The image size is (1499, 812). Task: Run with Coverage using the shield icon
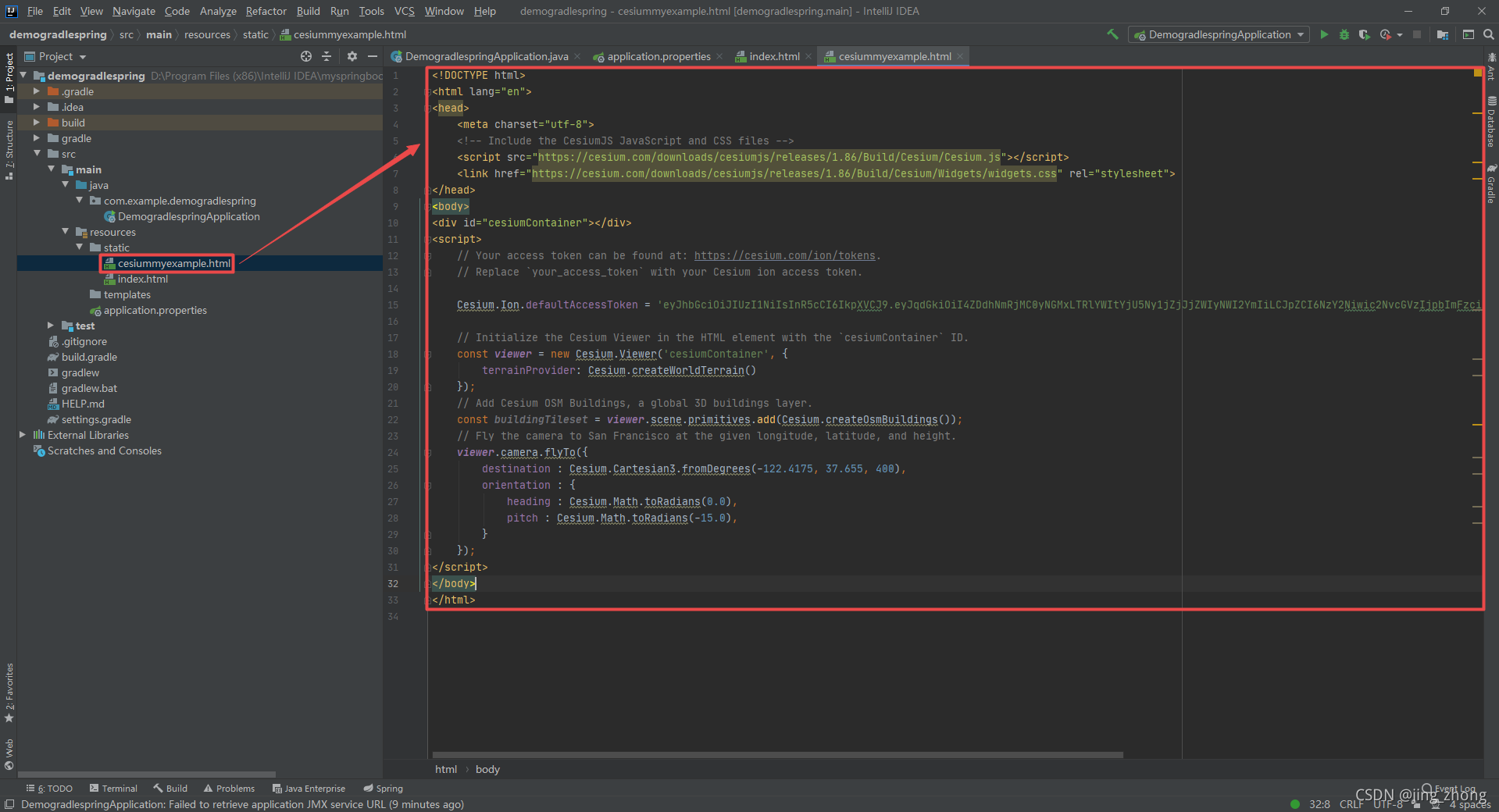click(1365, 34)
